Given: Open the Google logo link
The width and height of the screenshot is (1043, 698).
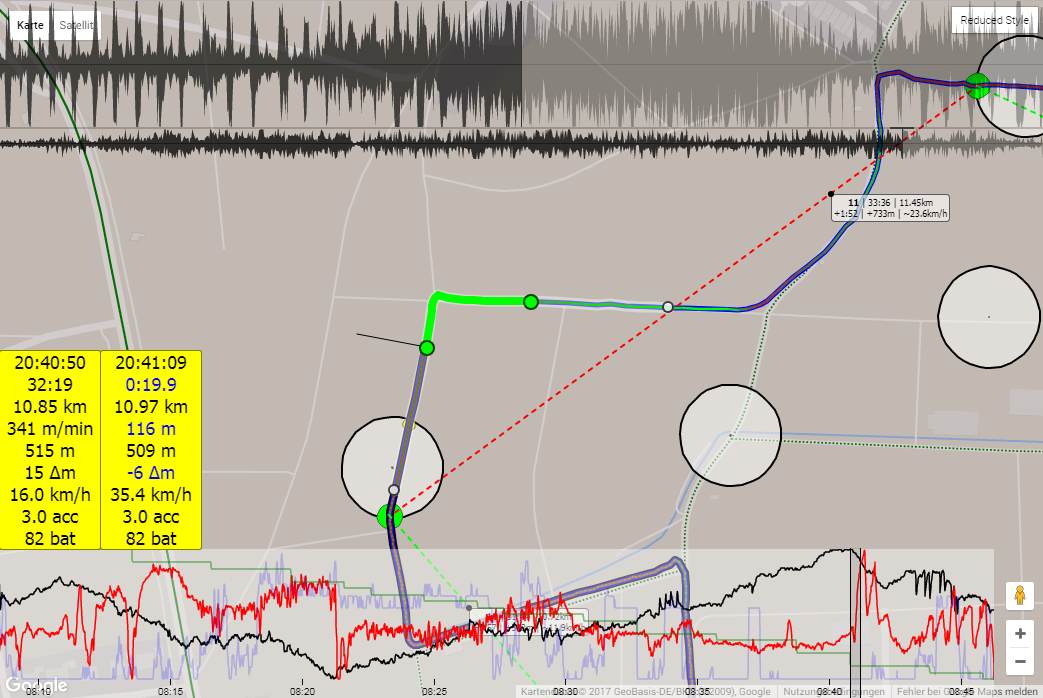Looking at the screenshot, I should [36, 685].
